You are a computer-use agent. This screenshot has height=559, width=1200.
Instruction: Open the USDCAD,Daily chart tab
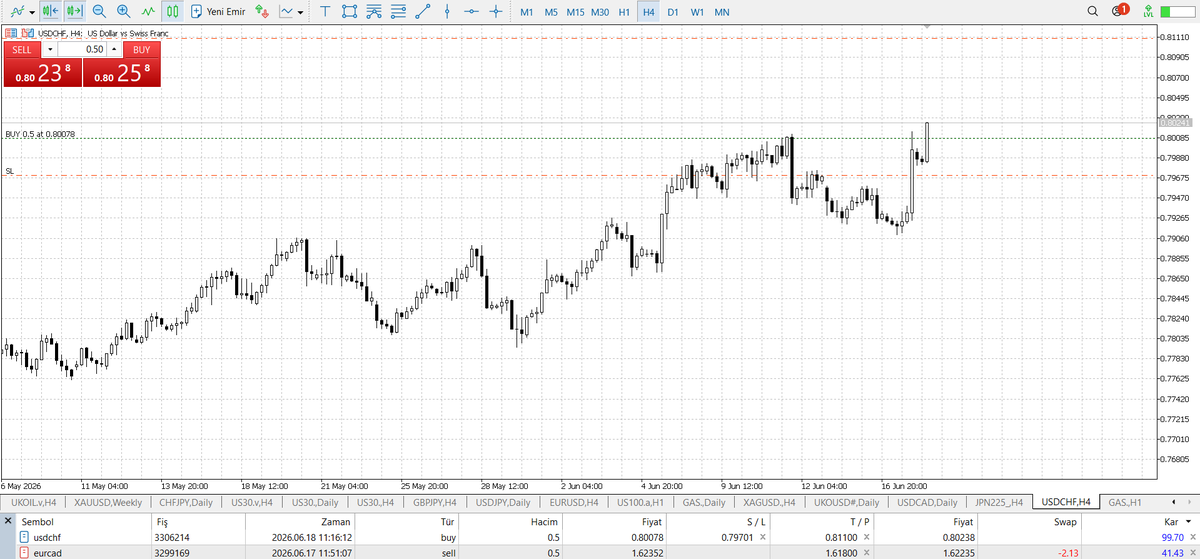pos(927,502)
